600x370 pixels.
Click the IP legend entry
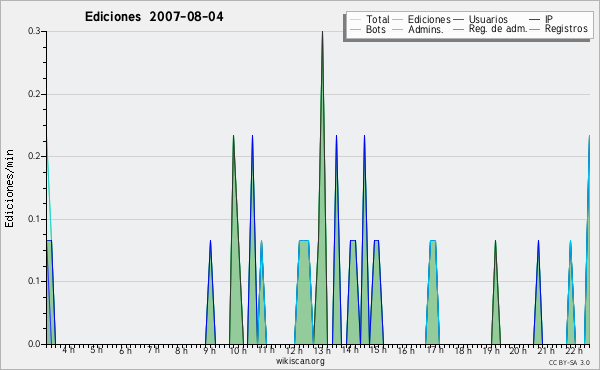tap(541, 19)
